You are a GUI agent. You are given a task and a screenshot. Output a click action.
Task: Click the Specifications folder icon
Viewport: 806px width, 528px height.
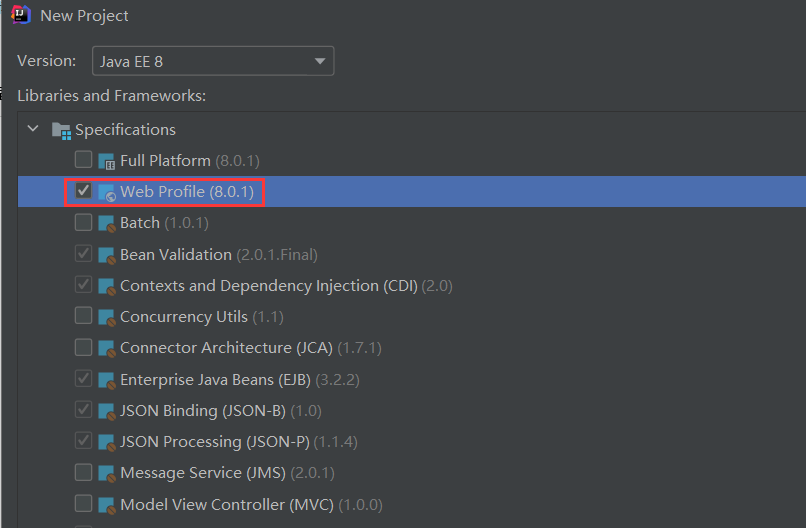point(61,130)
